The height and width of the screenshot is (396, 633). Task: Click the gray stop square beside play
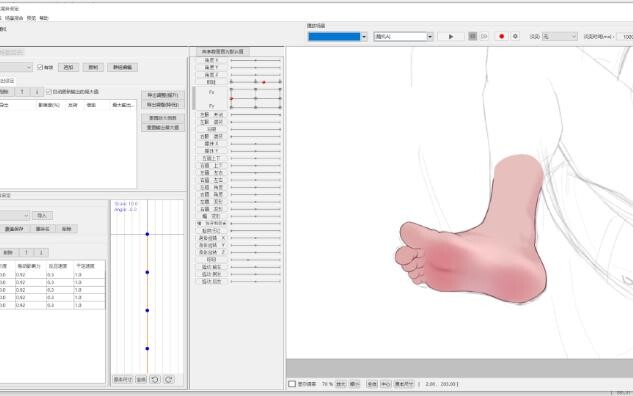point(473,36)
